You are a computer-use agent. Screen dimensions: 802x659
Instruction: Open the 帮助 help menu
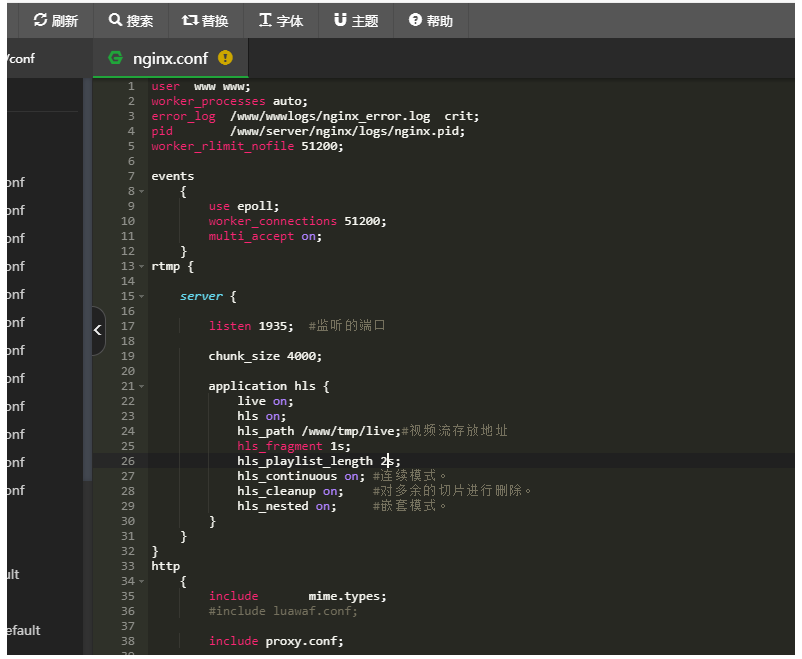pos(431,20)
